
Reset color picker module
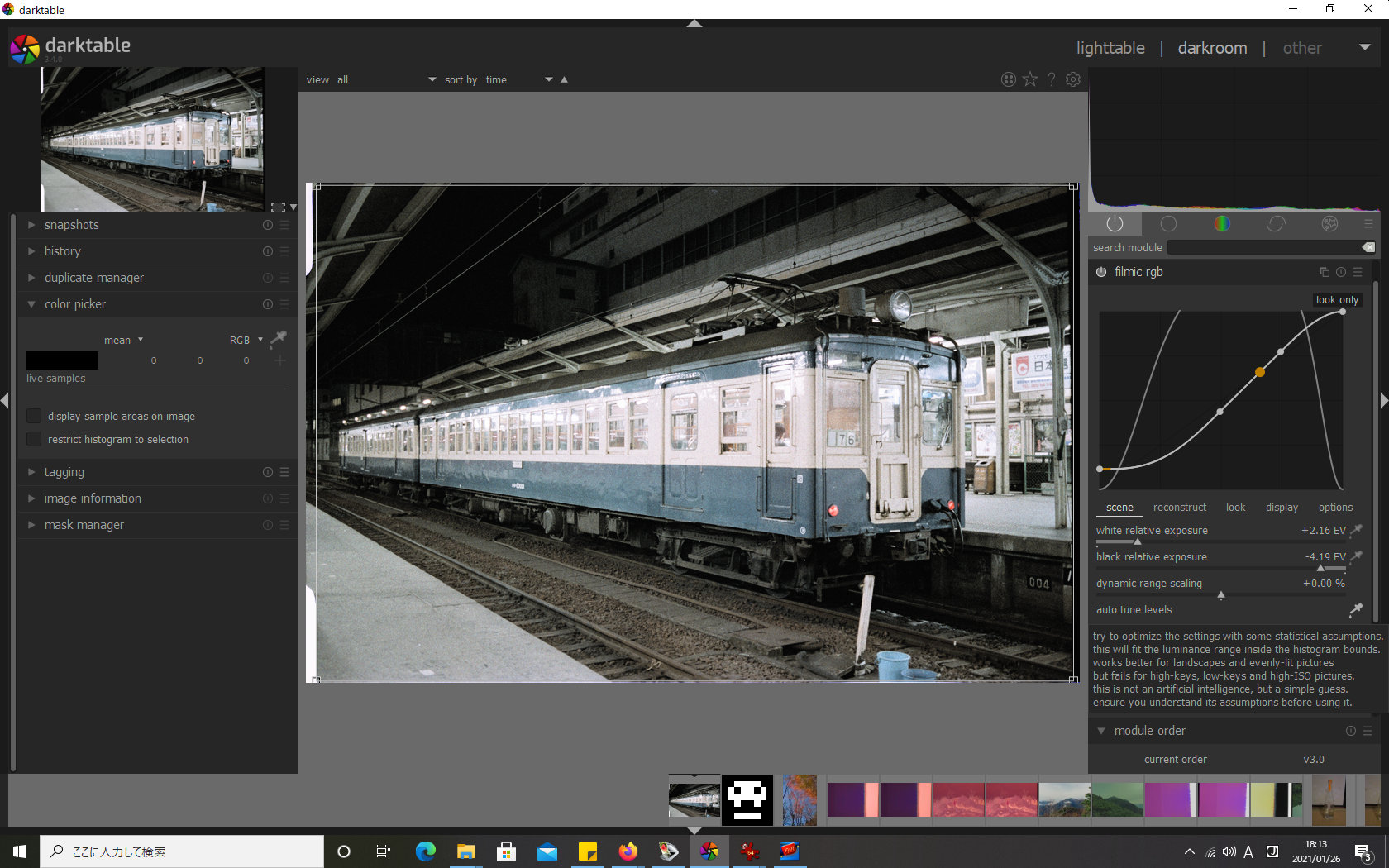tap(268, 304)
